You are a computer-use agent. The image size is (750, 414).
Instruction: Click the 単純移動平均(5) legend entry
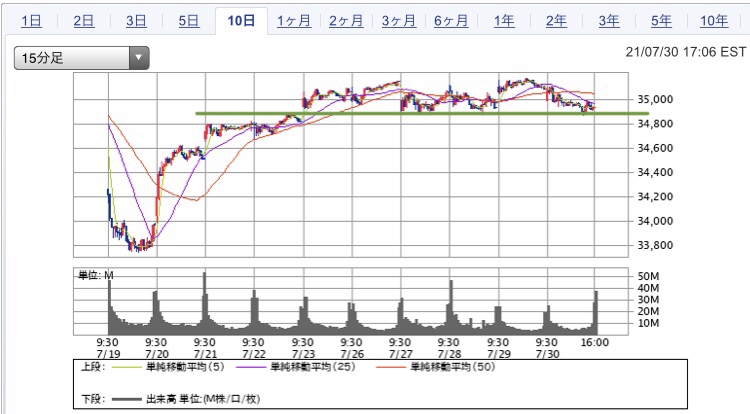tap(185, 367)
